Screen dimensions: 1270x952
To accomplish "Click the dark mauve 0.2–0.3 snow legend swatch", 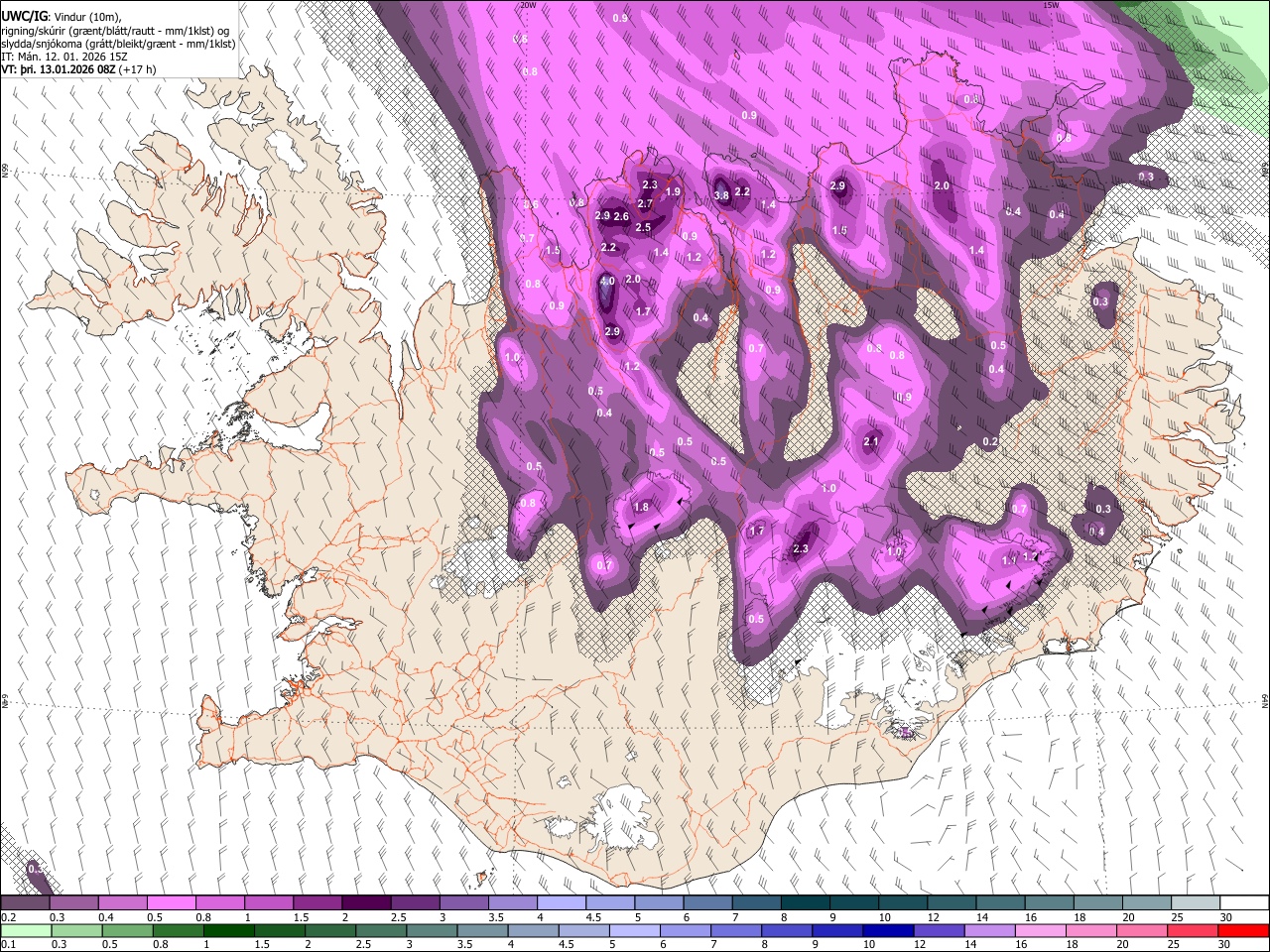I will pyautogui.click(x=27, y=903).
